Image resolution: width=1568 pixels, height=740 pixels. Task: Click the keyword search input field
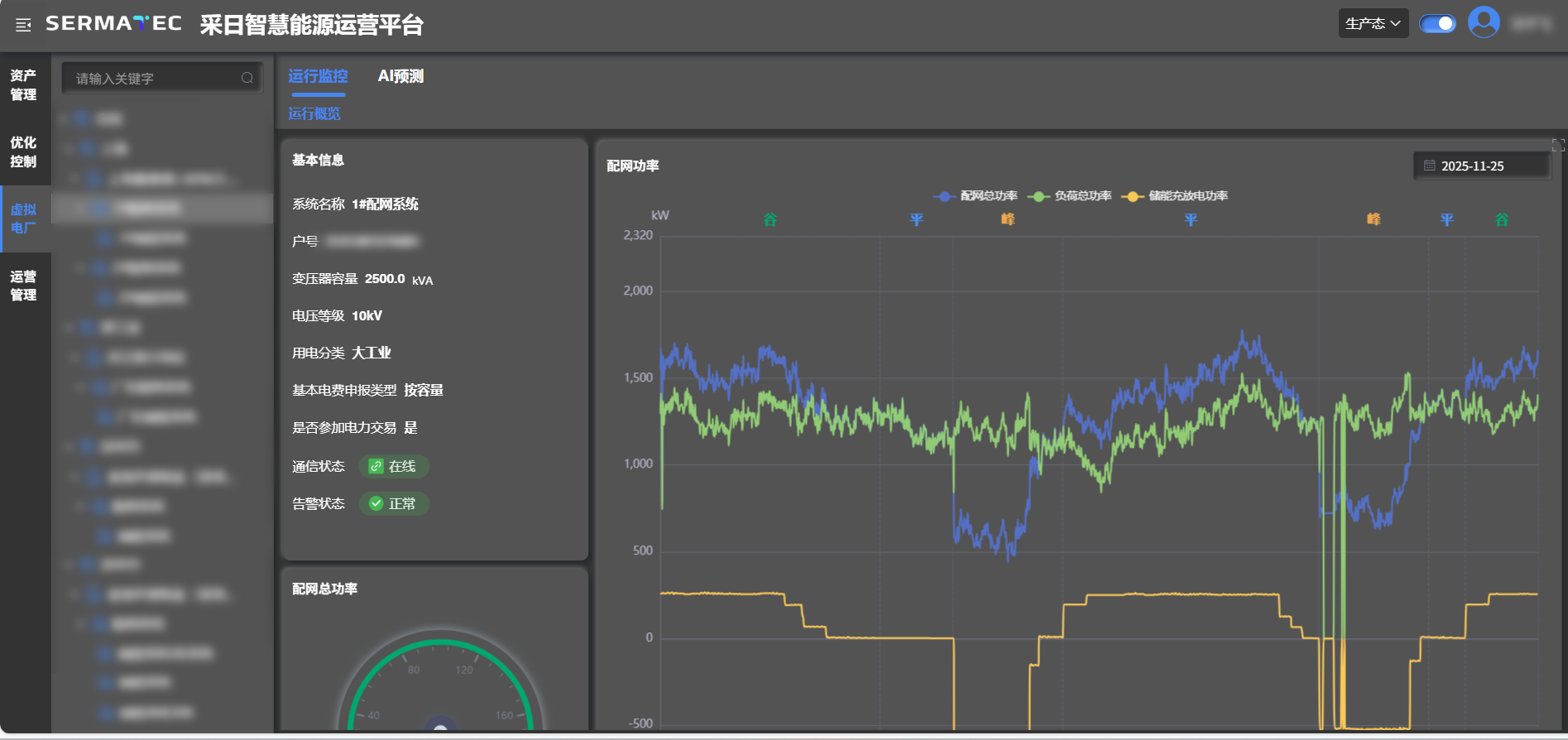(153, 79)
